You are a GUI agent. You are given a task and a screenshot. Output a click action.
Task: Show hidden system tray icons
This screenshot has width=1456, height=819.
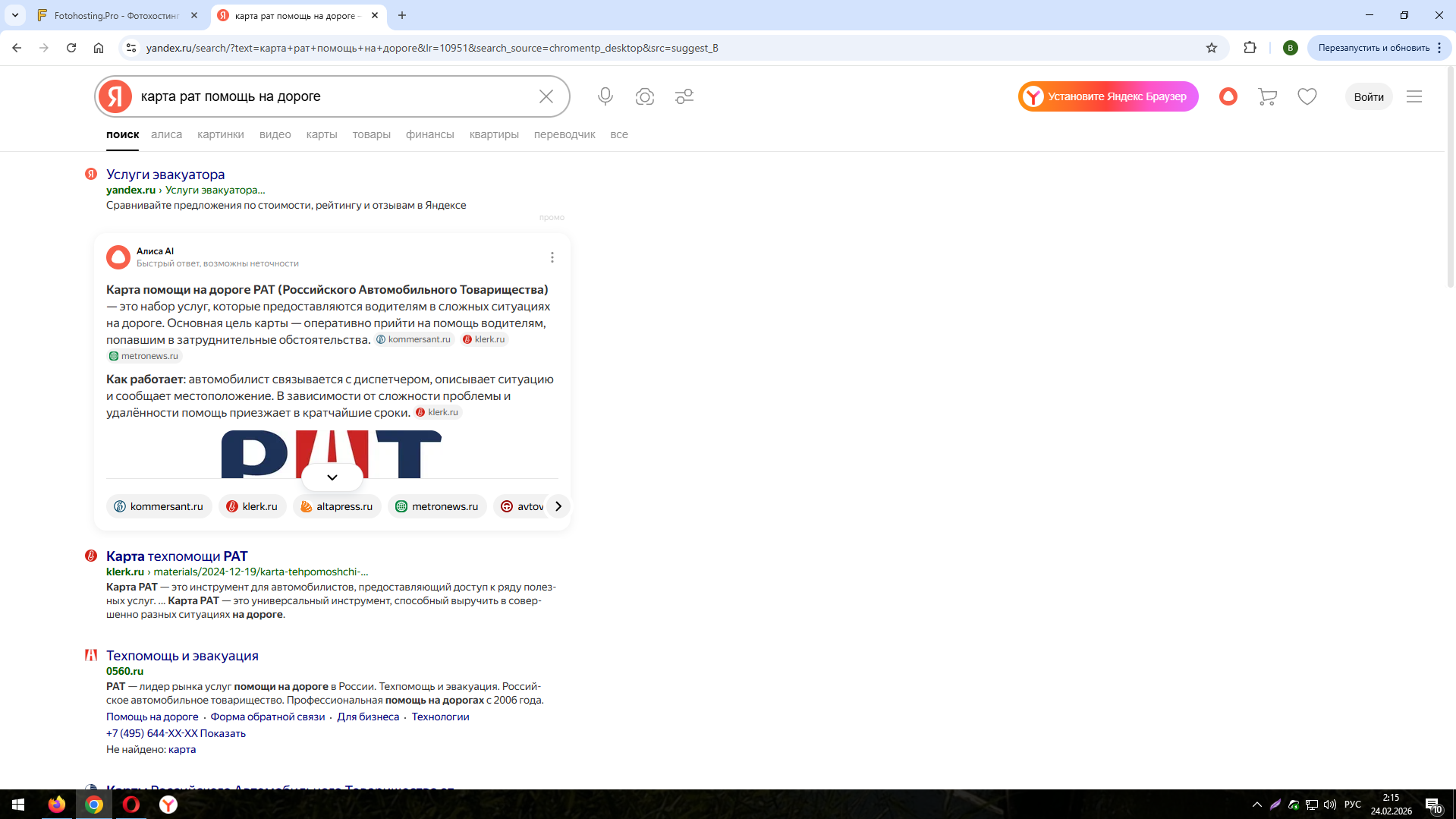pos(1257,805)
